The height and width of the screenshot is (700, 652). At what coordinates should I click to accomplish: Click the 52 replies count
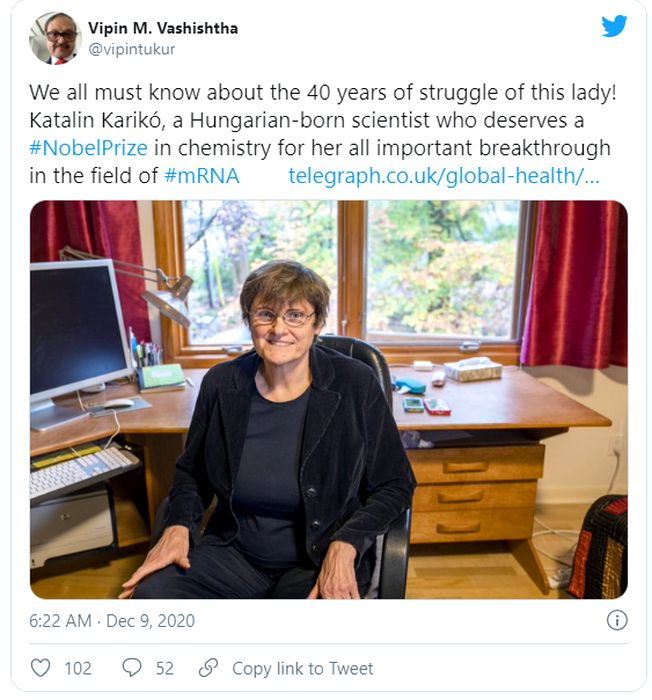[x=165, y=668]
